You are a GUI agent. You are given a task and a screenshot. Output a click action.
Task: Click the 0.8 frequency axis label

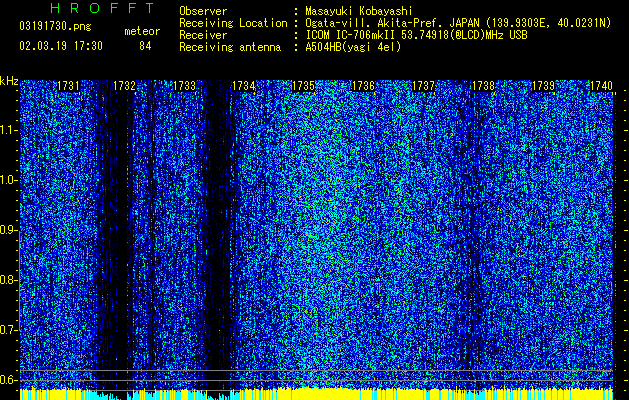coord(8,280)
